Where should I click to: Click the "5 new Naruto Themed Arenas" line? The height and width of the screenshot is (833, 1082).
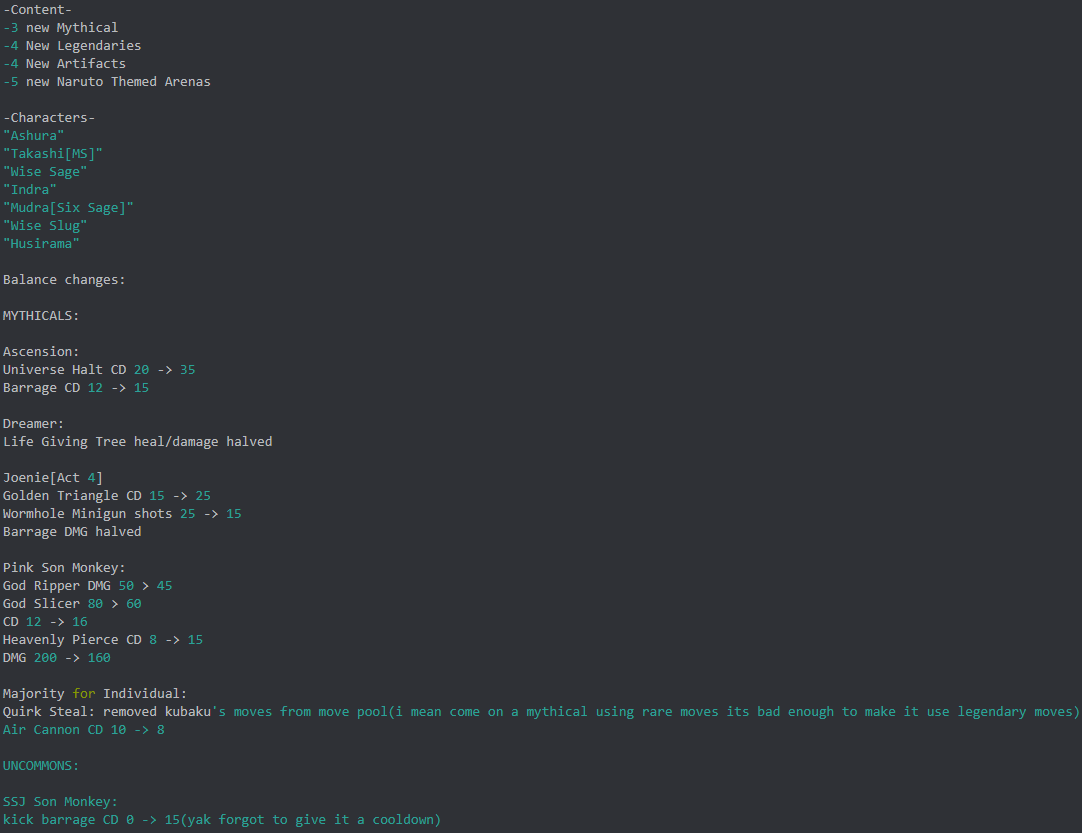(x=107, y=82)
